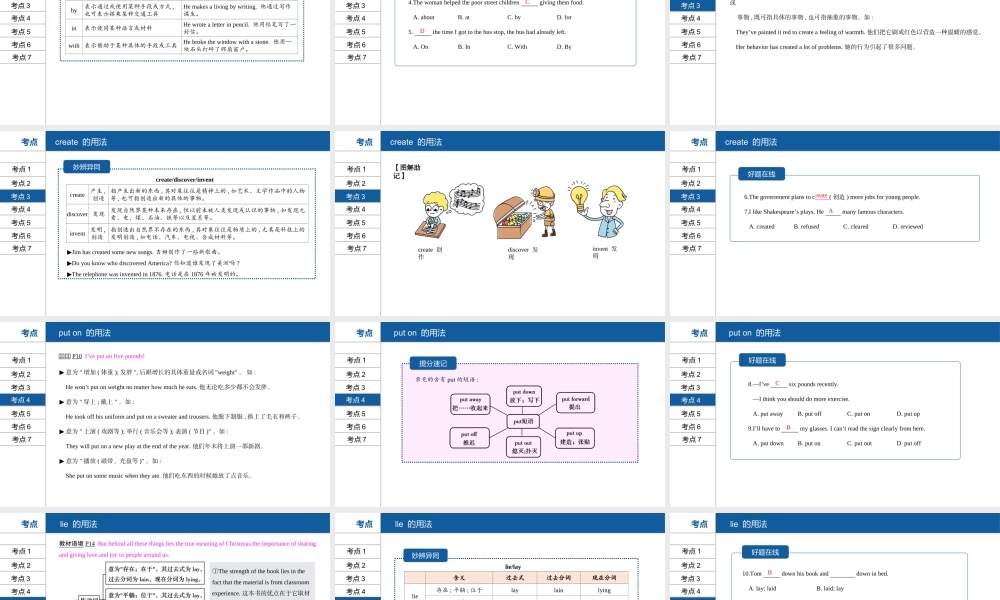Image resolution: width=1000 pixels, height=600 pixels.
Task: Open the lie/lay comparison table slide
Action: [x=500, y=557]
